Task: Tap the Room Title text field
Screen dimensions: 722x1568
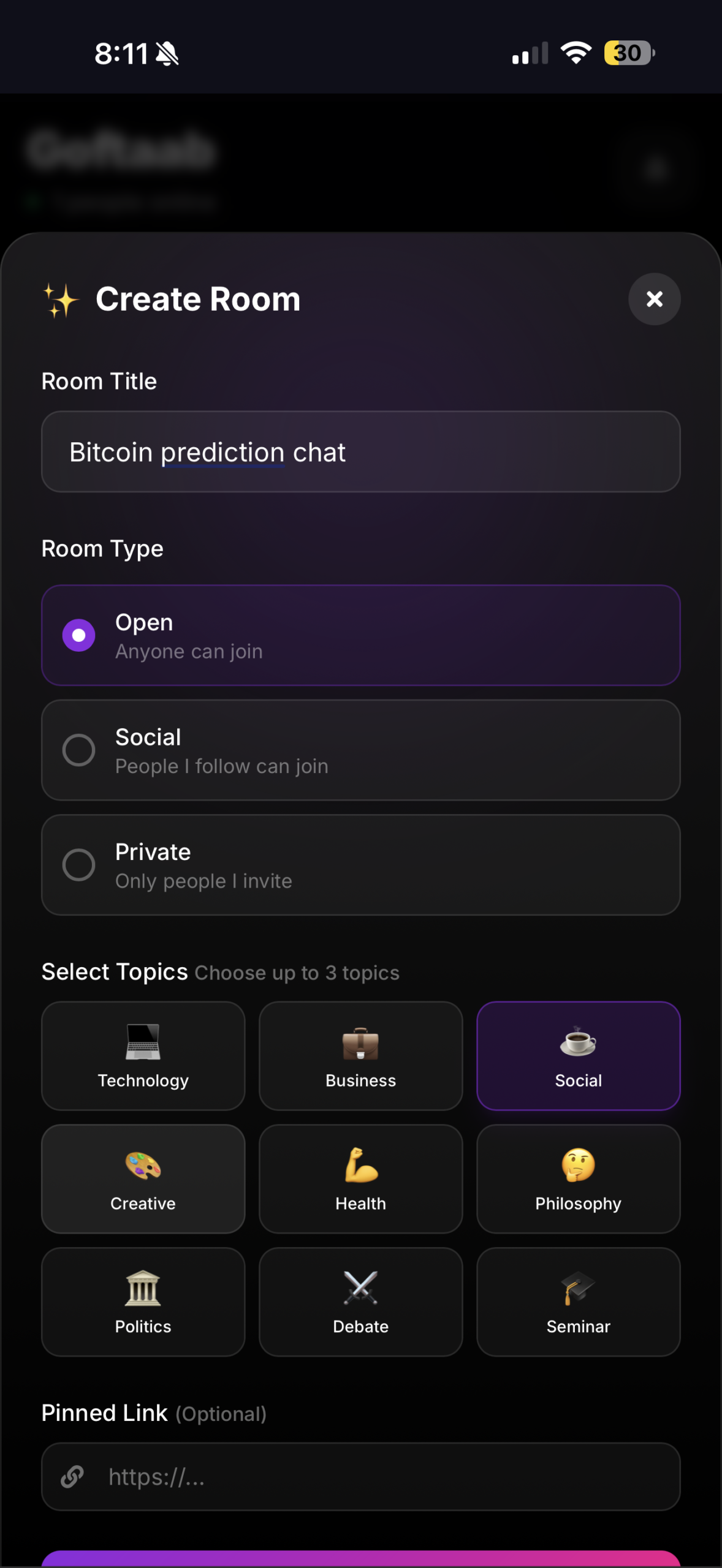Action: tap(360, 452)
